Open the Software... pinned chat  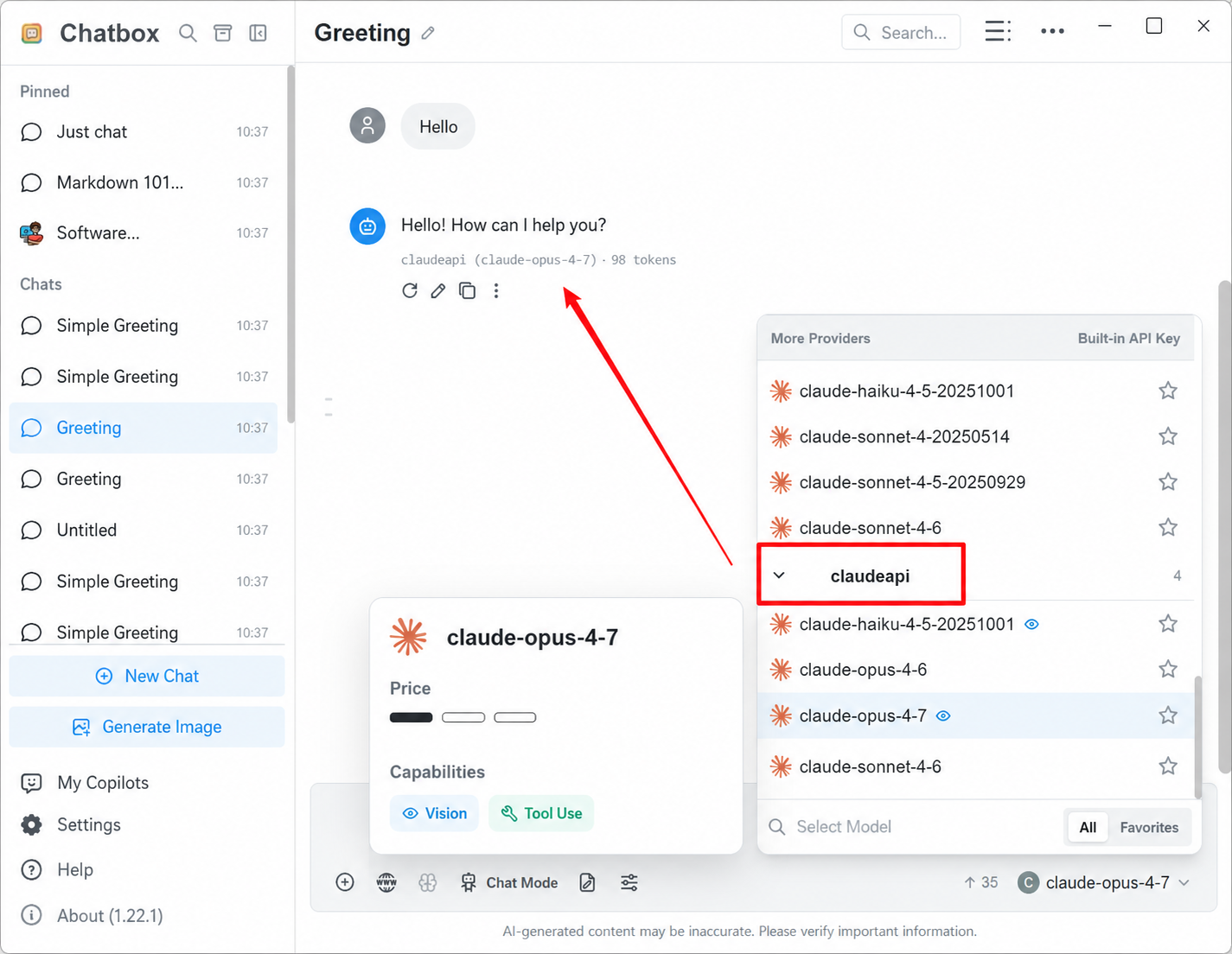(144, 233)
